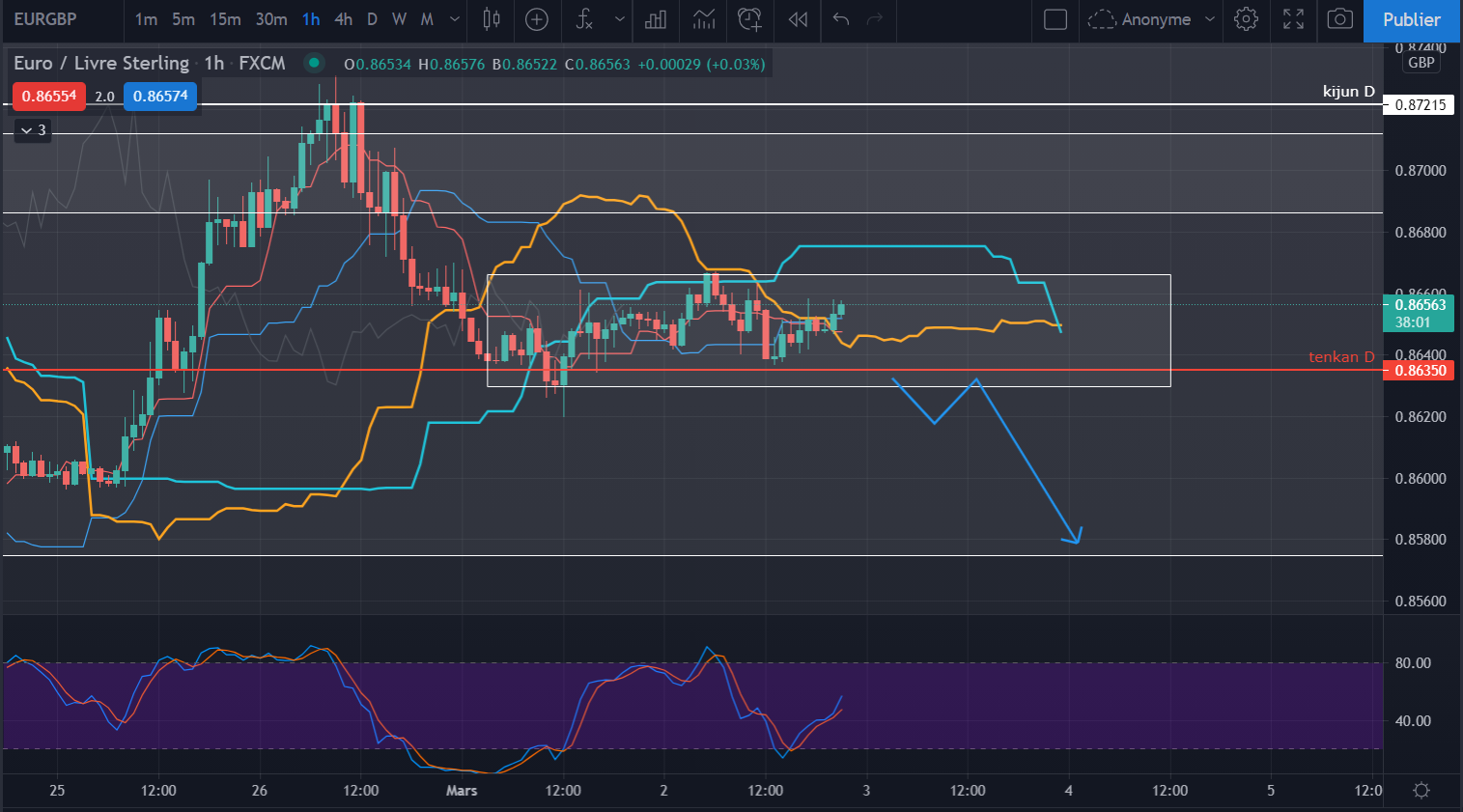Image resolution: width=1463 pixels, height=812 pixels.
Task: Undo the last chart action
Action: coord(841,19)
